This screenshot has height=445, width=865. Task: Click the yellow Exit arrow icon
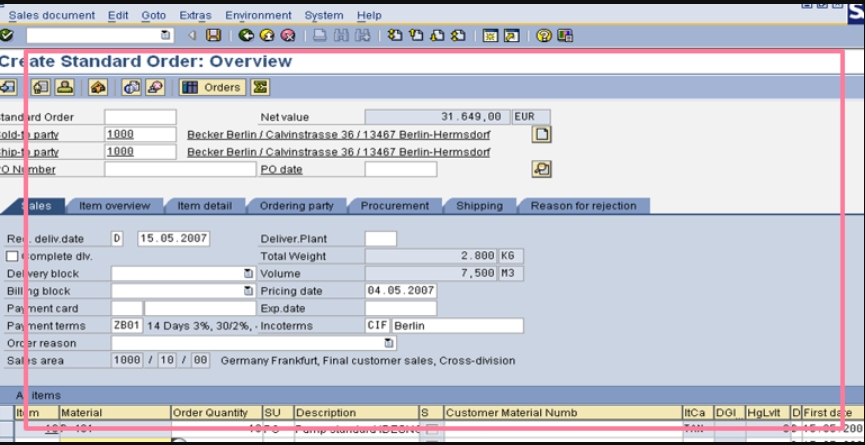tap(267, 35)
